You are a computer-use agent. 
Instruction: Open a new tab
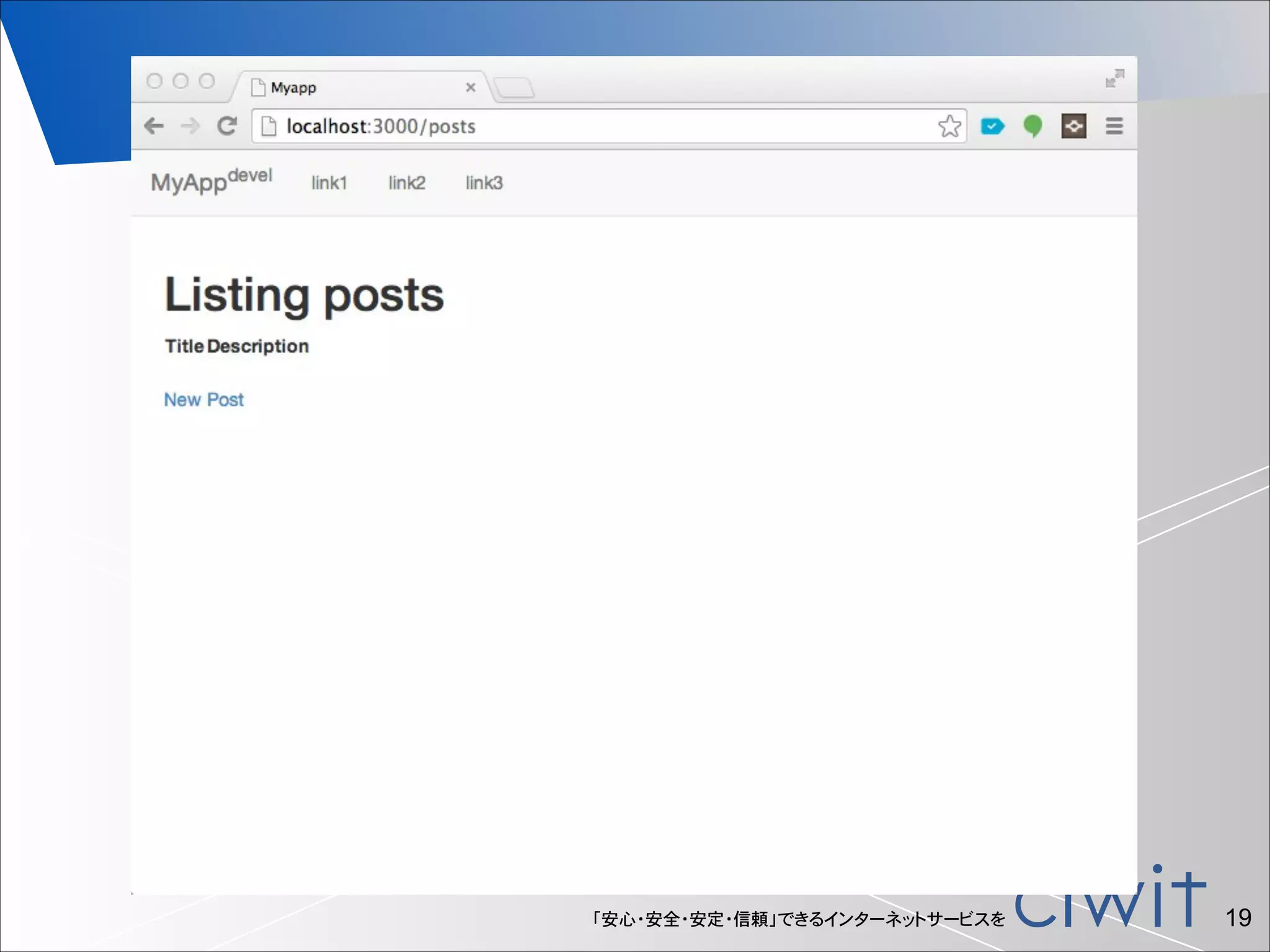514,88
